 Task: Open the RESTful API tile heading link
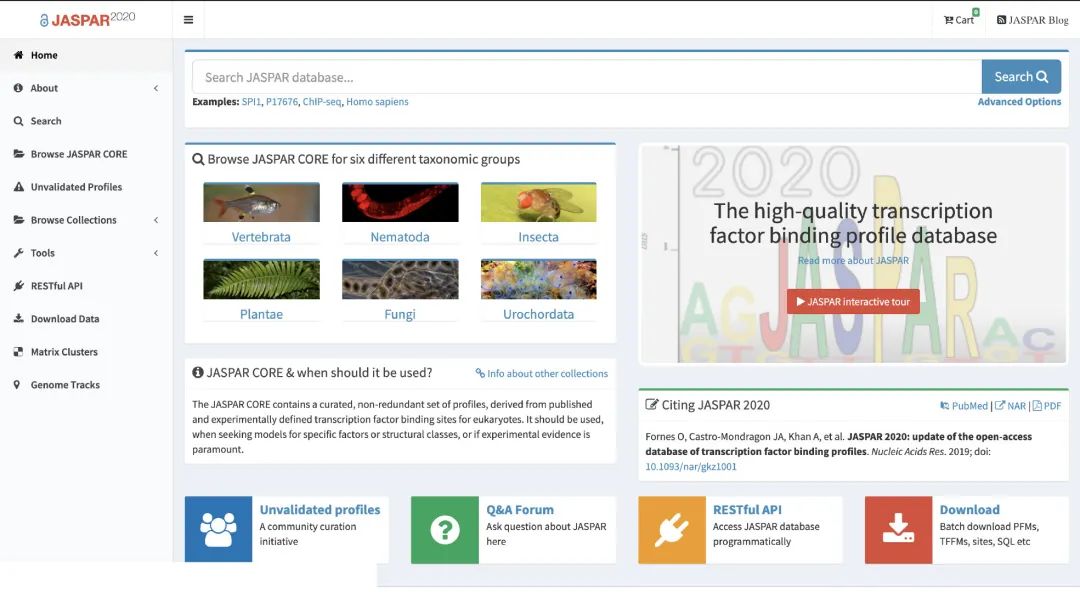coord(747,510)
